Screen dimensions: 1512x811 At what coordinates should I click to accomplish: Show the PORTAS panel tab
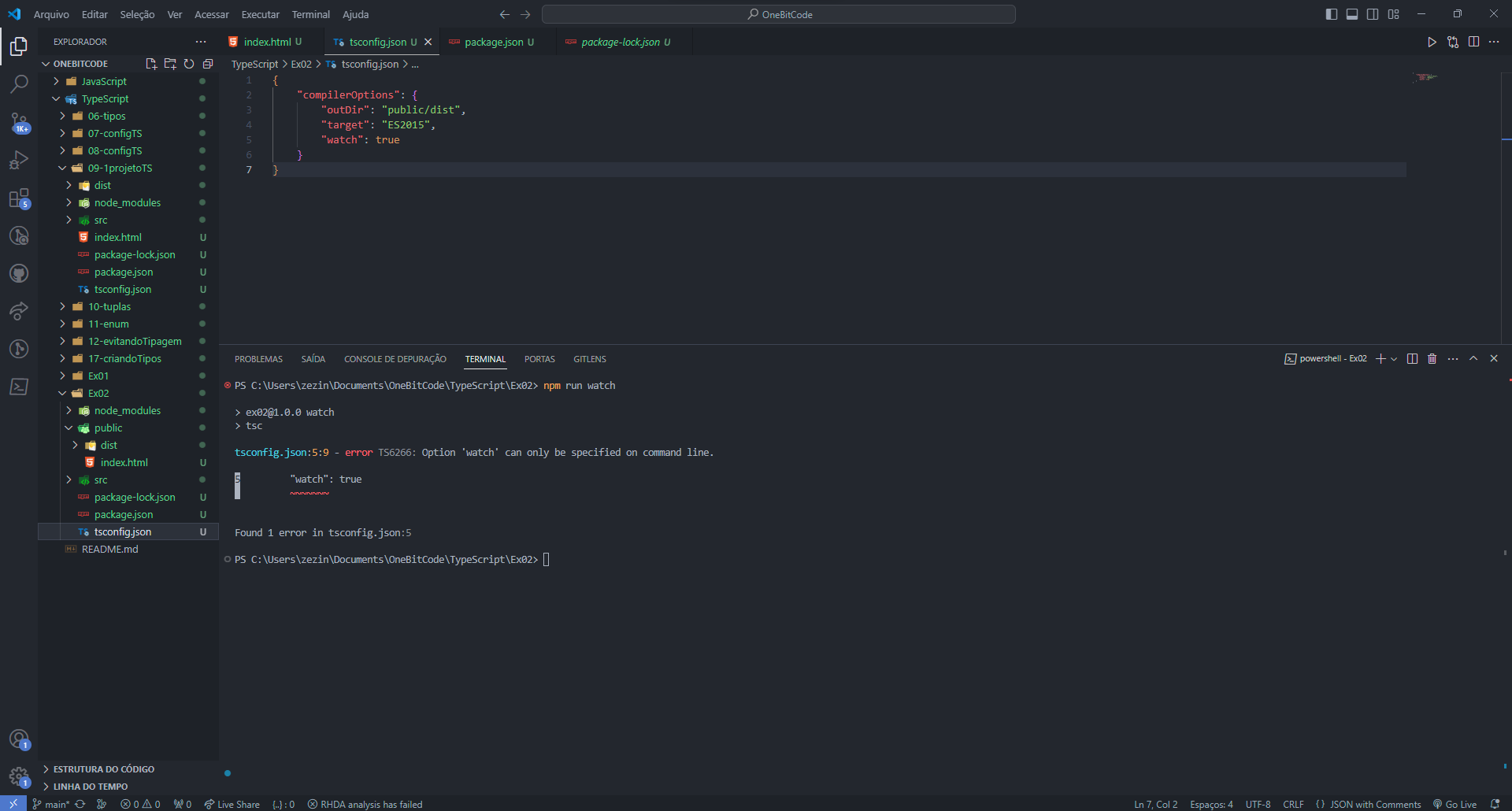click(x=539, y=359)
